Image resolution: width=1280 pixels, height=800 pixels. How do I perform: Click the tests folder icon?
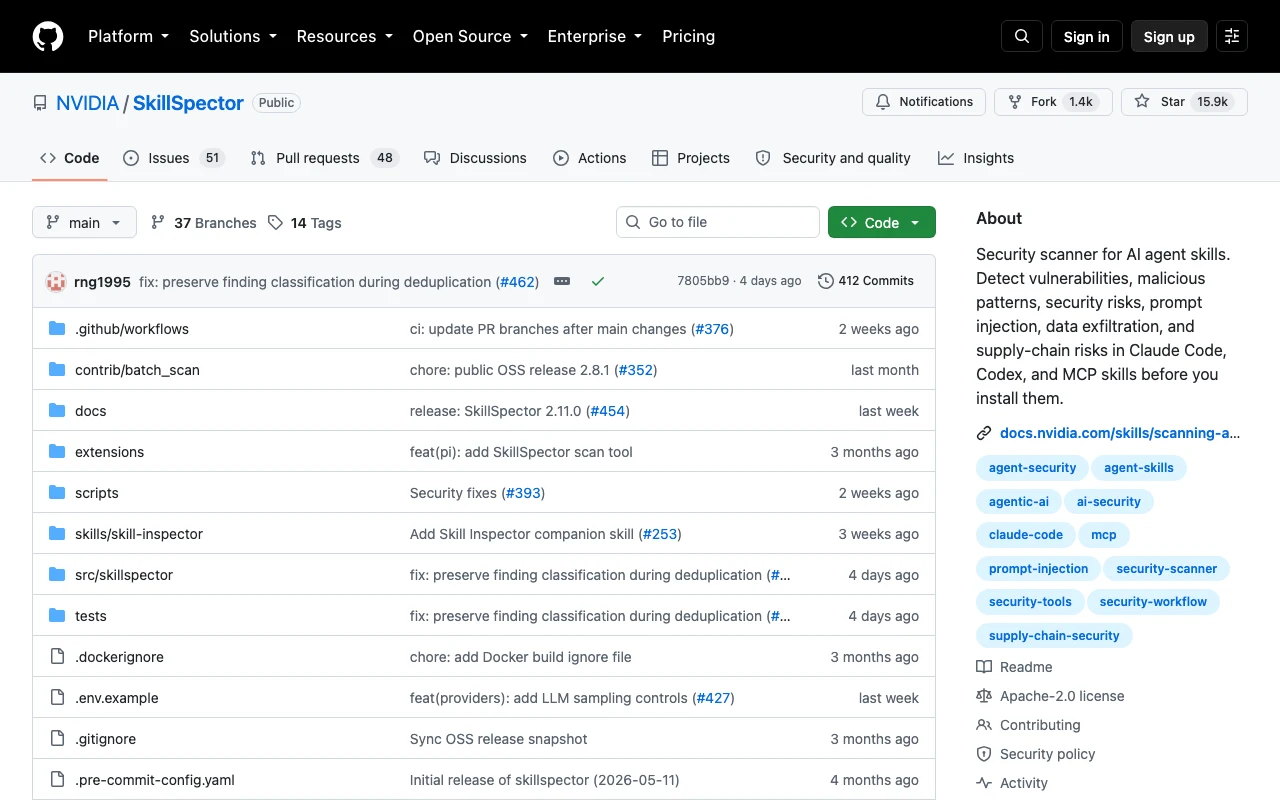point(57,616)
